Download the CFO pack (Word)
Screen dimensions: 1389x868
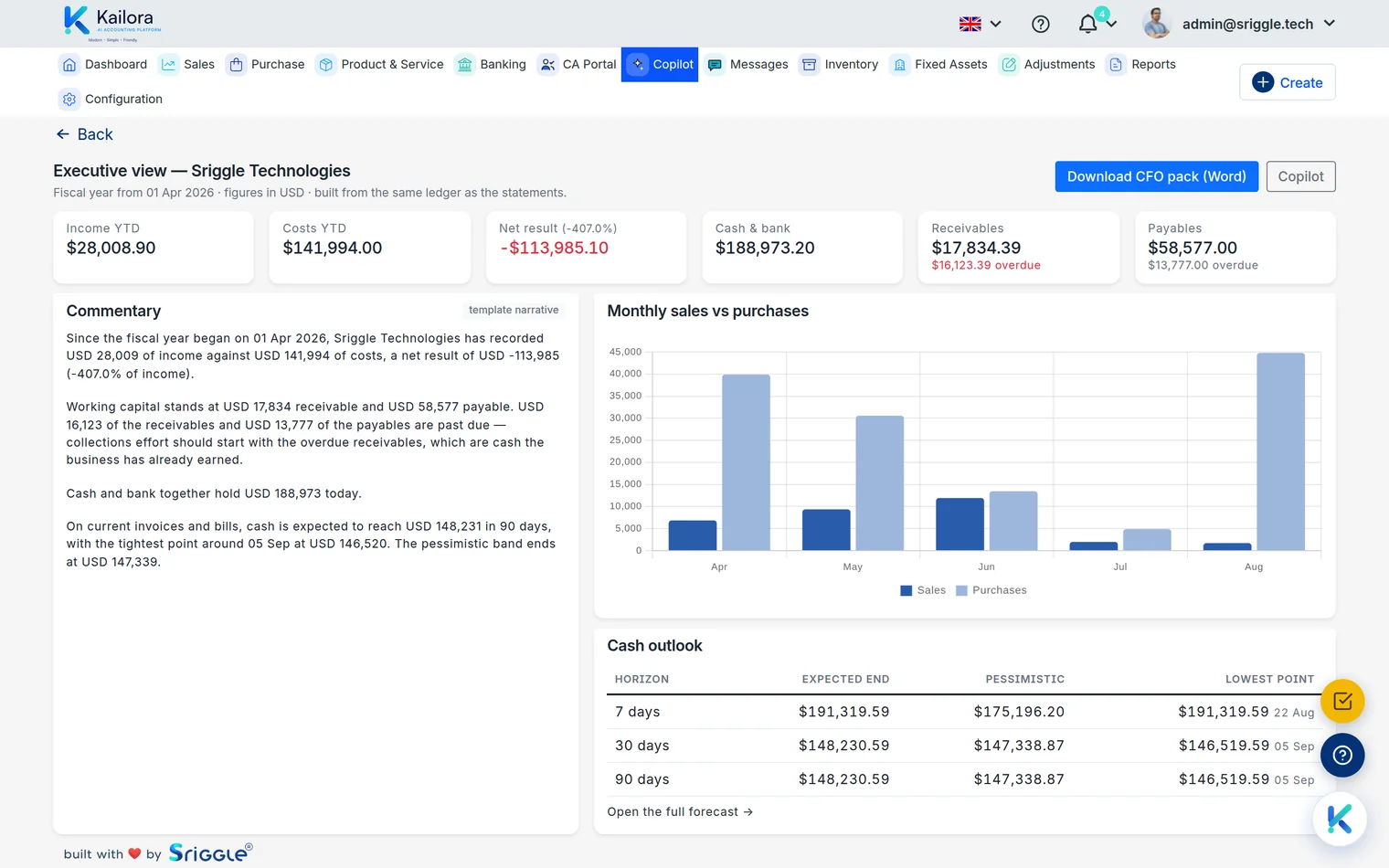pyautogui.click(x=1157, y=176)
